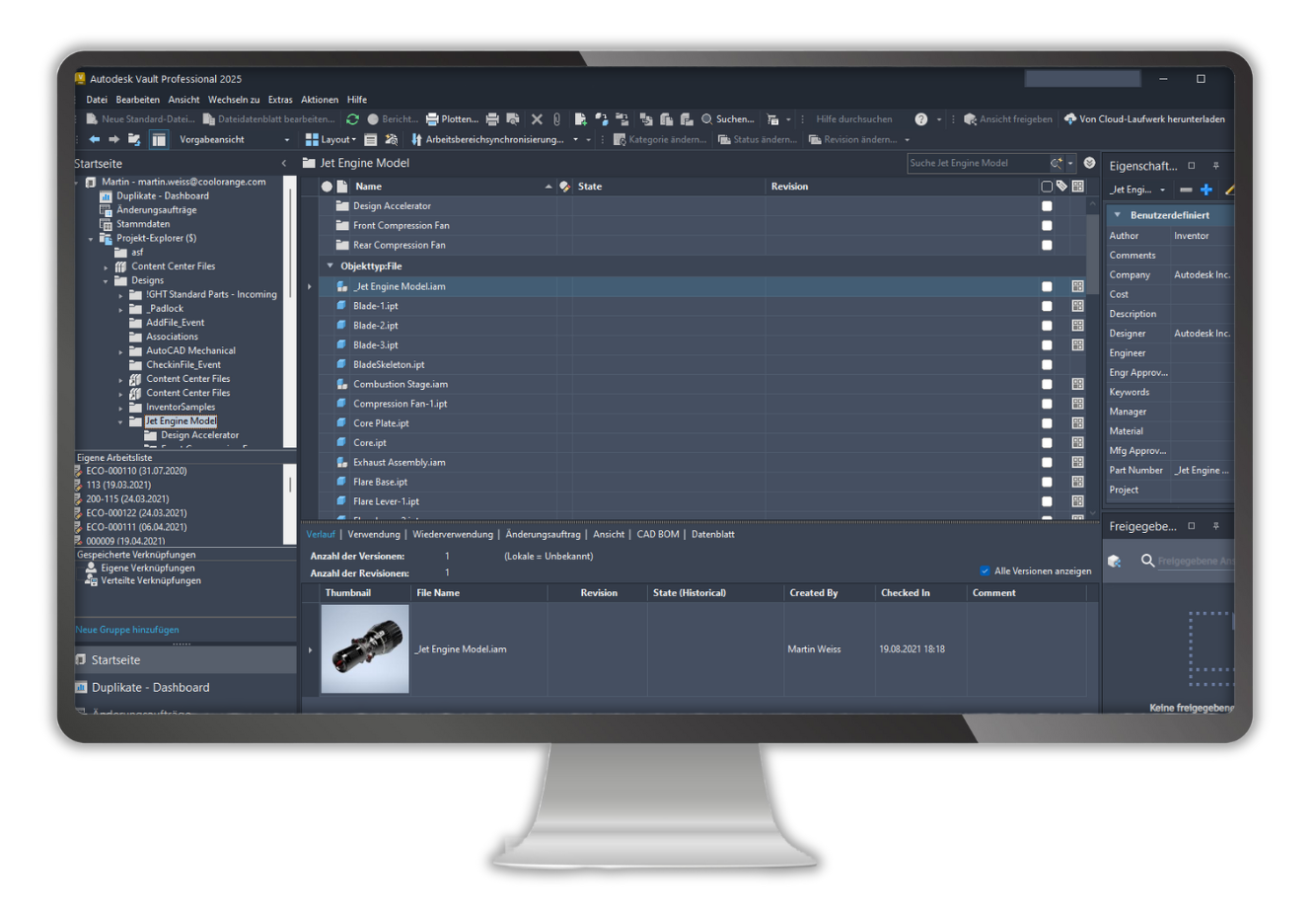Tick the checkbox for Core Plate.ipt
Screen dimensions: 1316x911
(x=1047, y=423)
